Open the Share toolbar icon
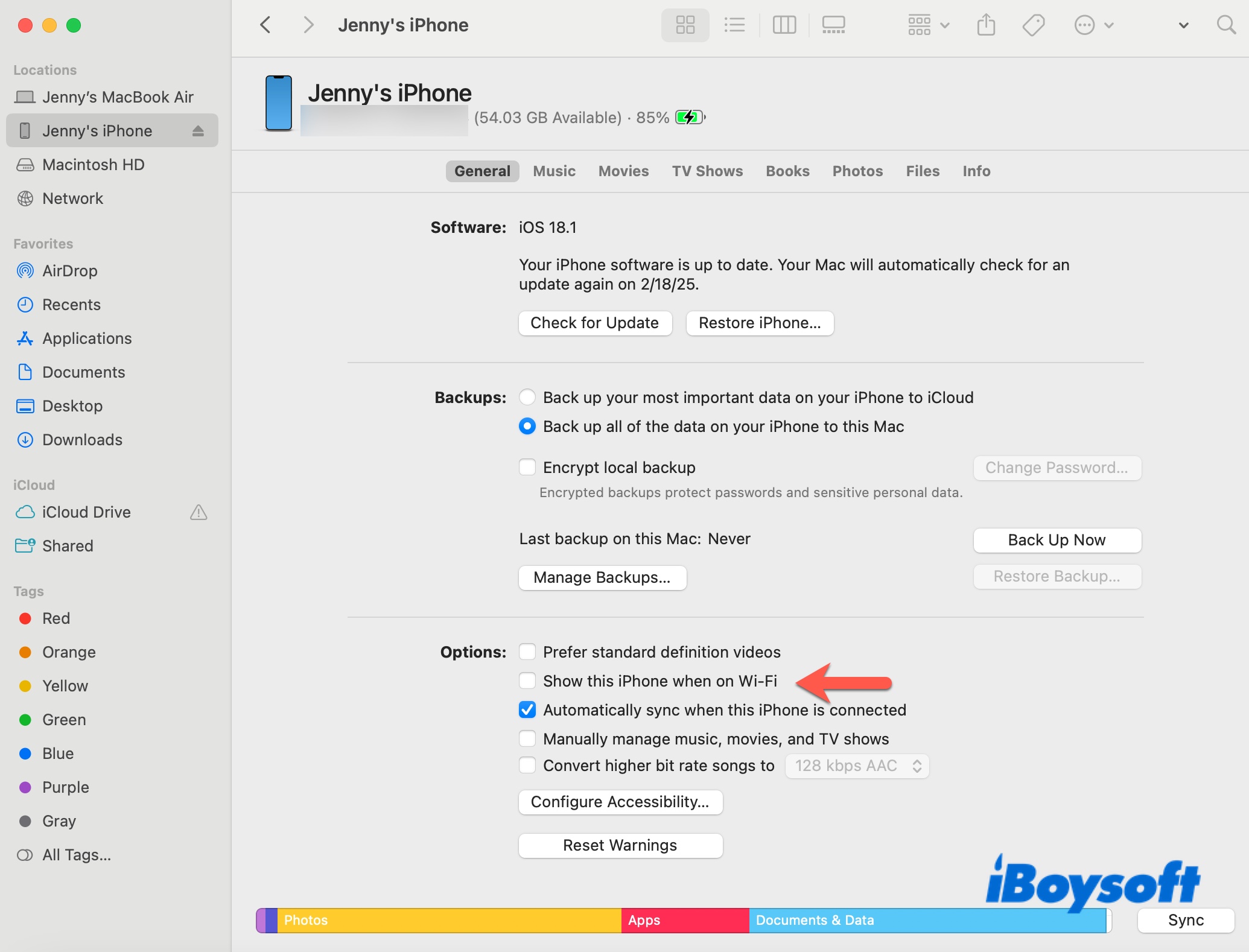 pos(986,25)
